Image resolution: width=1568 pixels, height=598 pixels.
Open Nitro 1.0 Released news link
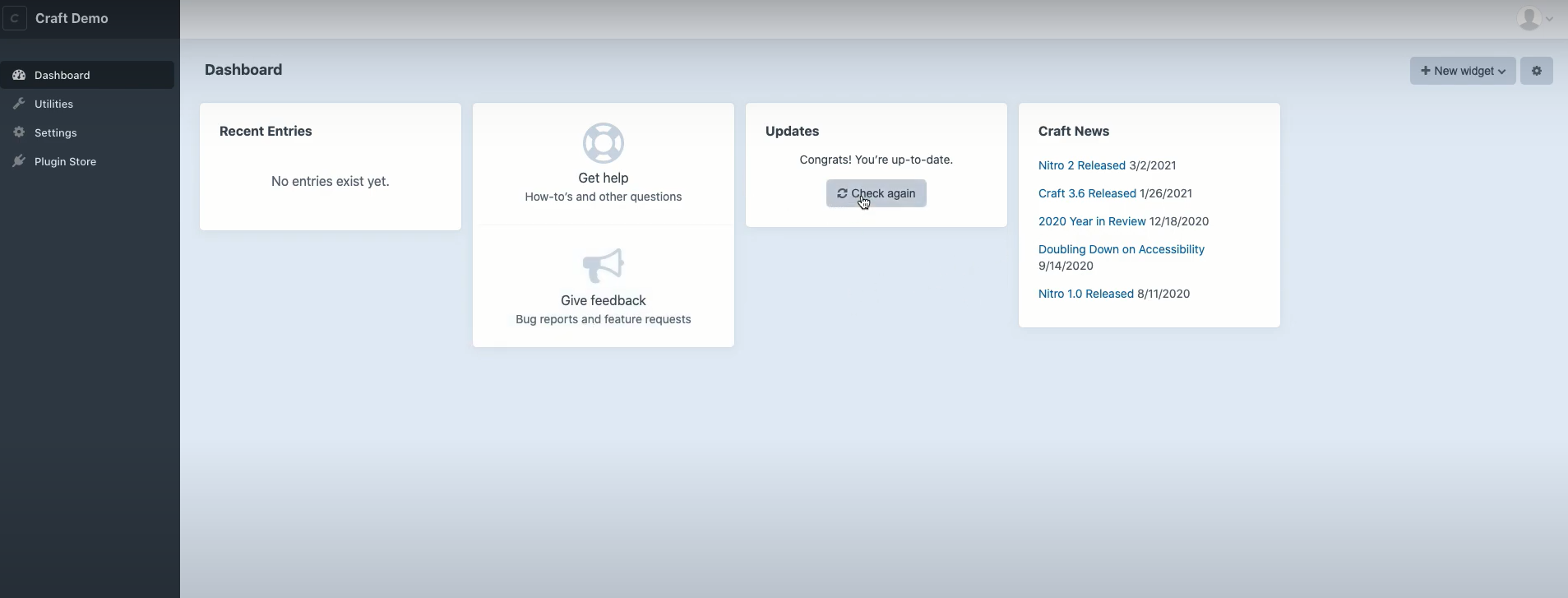click(x=1086, y=294)
